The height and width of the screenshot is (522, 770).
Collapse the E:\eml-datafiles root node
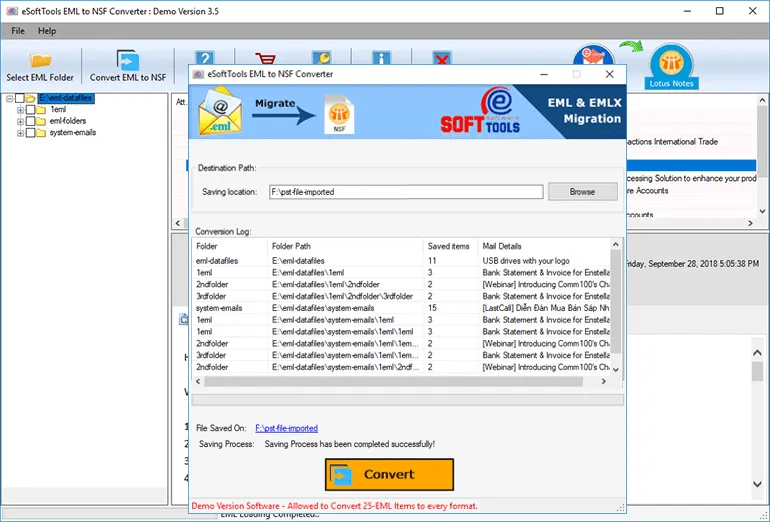click(9, 98)
